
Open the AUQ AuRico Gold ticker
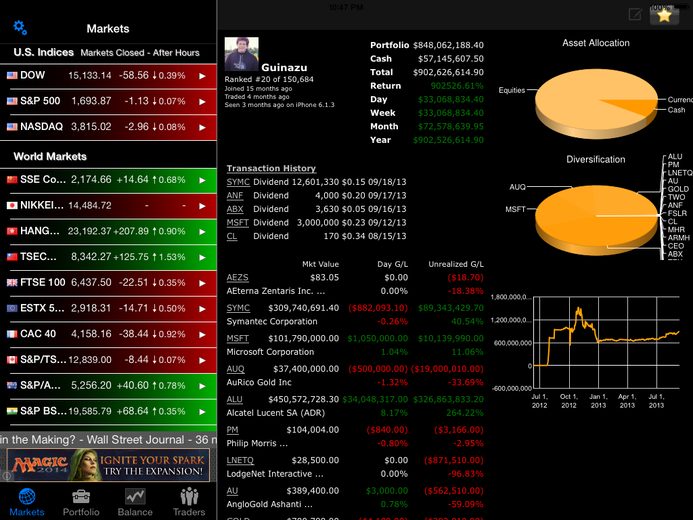(235, 369)
